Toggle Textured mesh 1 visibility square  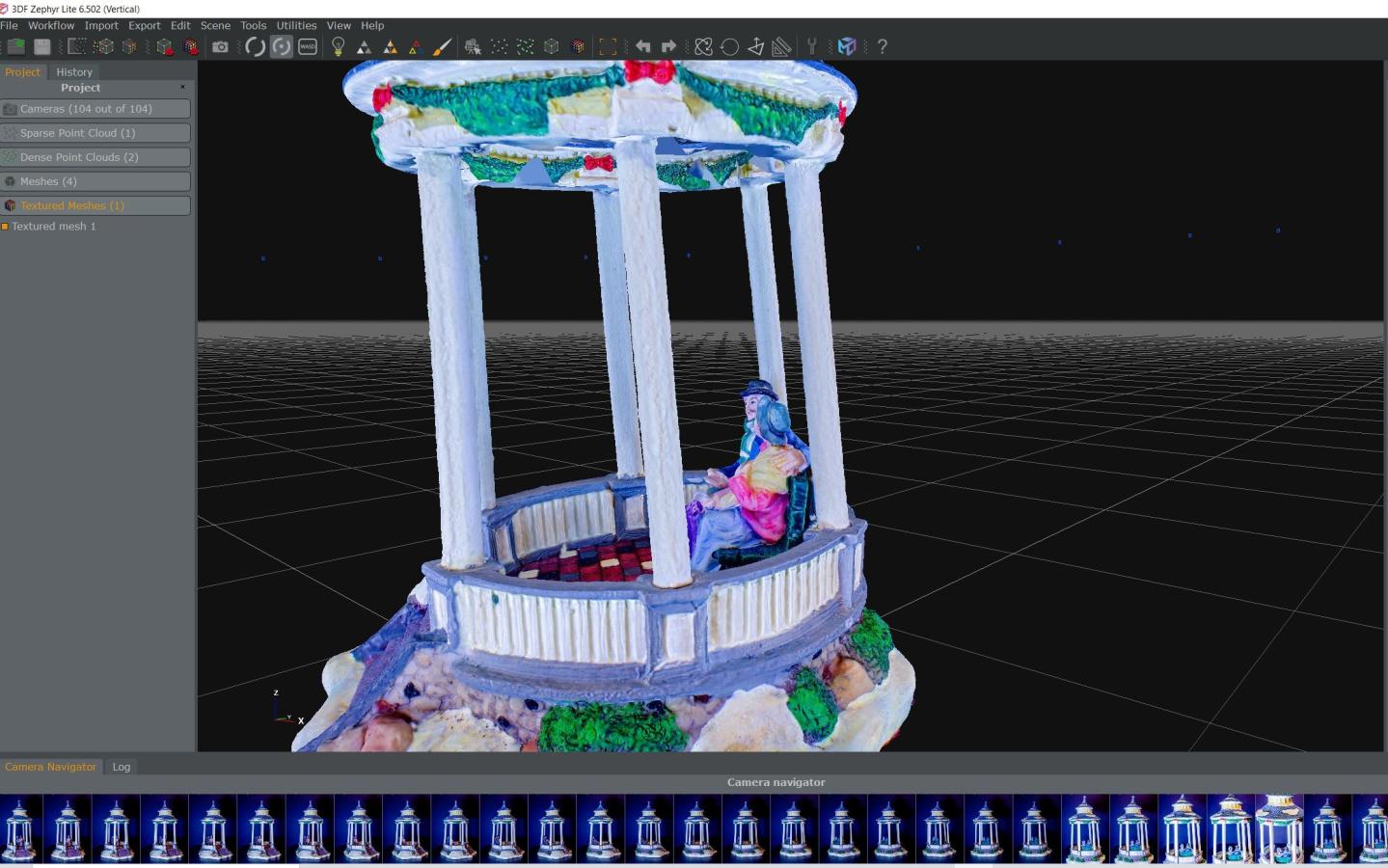[5, 227]
